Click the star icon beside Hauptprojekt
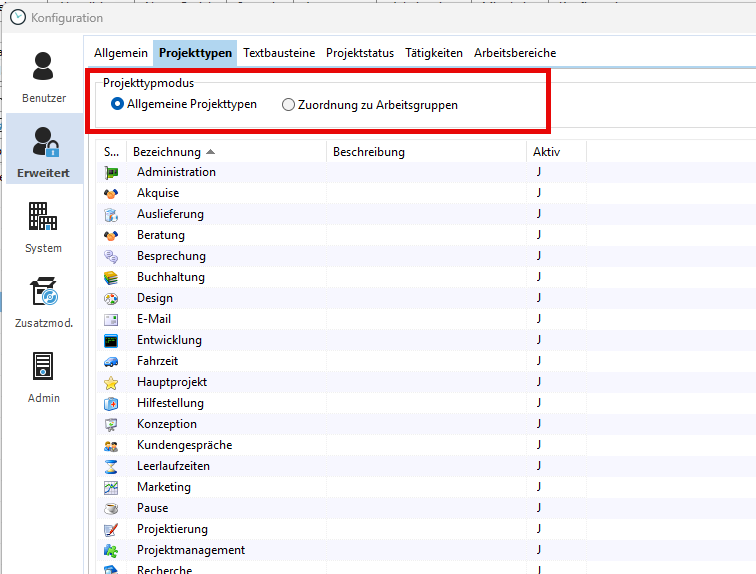 click(x=111, y=383)
